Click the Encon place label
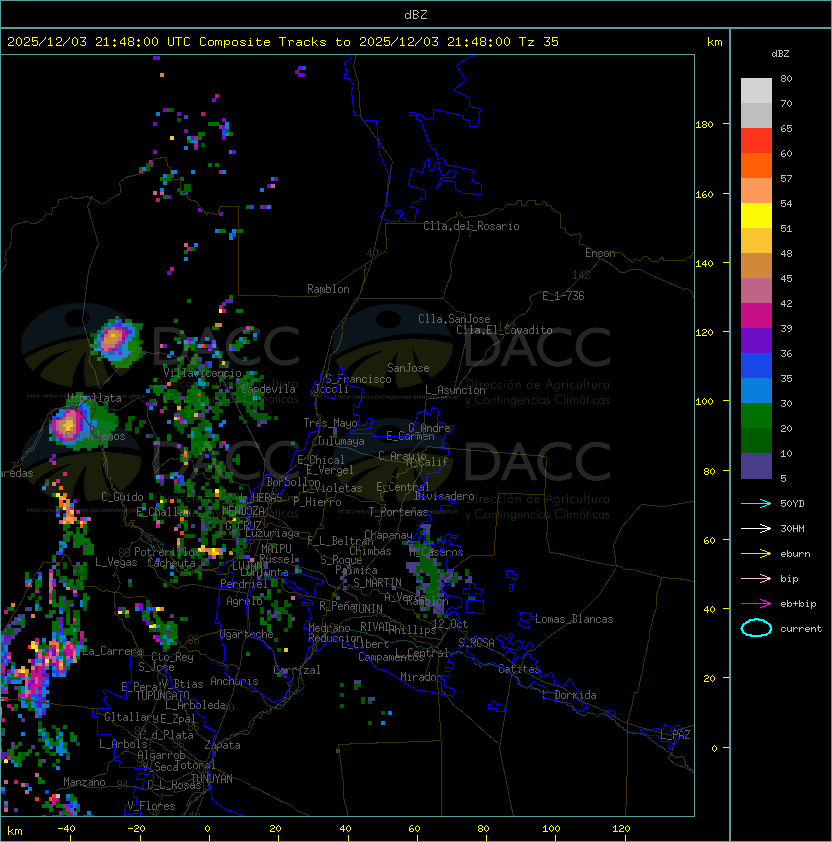The height and width of the screenshot is (842, 832). tap(600, 253)
